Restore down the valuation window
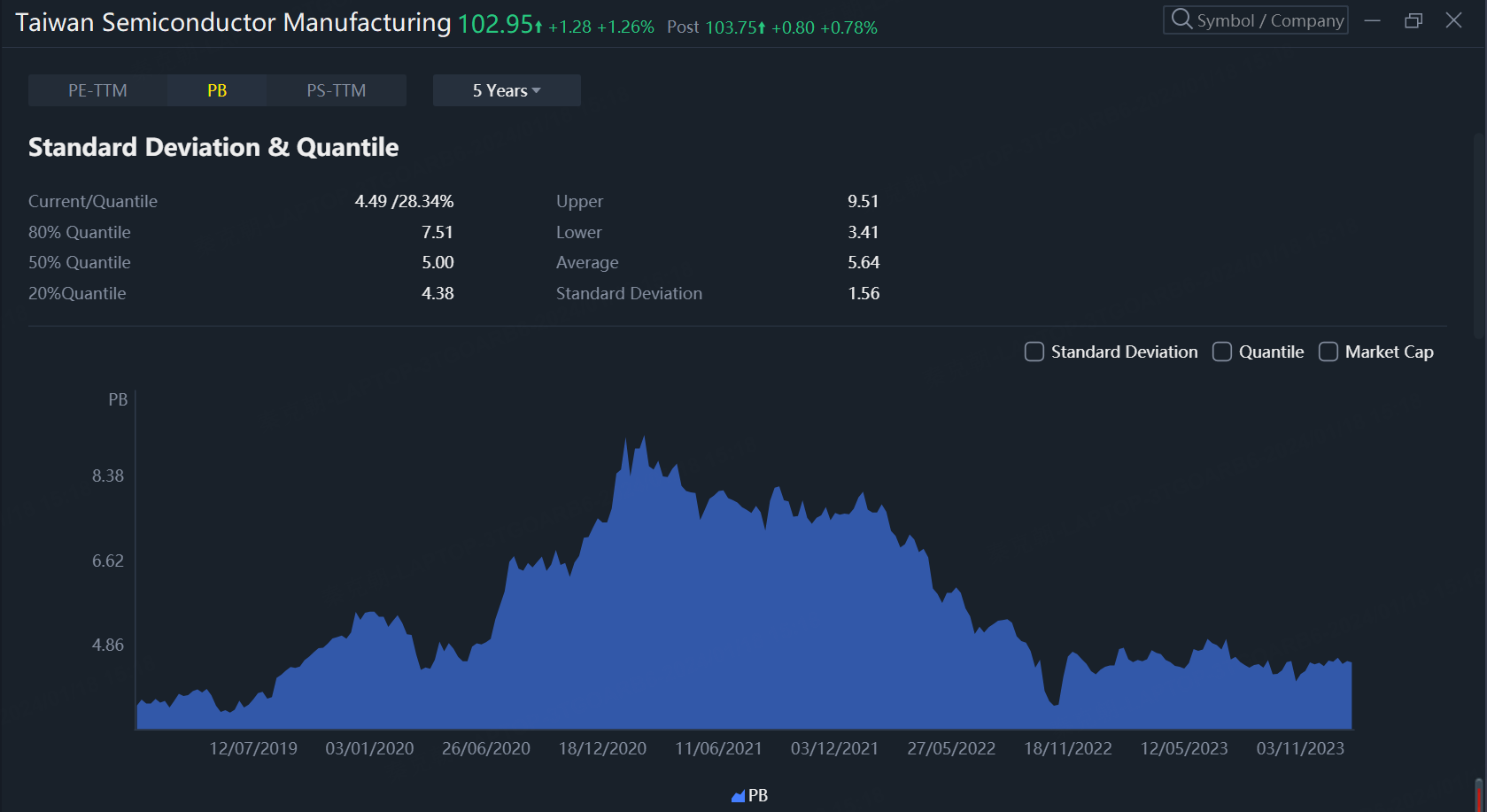The image size is (1487, 812). coord(1413,20)
